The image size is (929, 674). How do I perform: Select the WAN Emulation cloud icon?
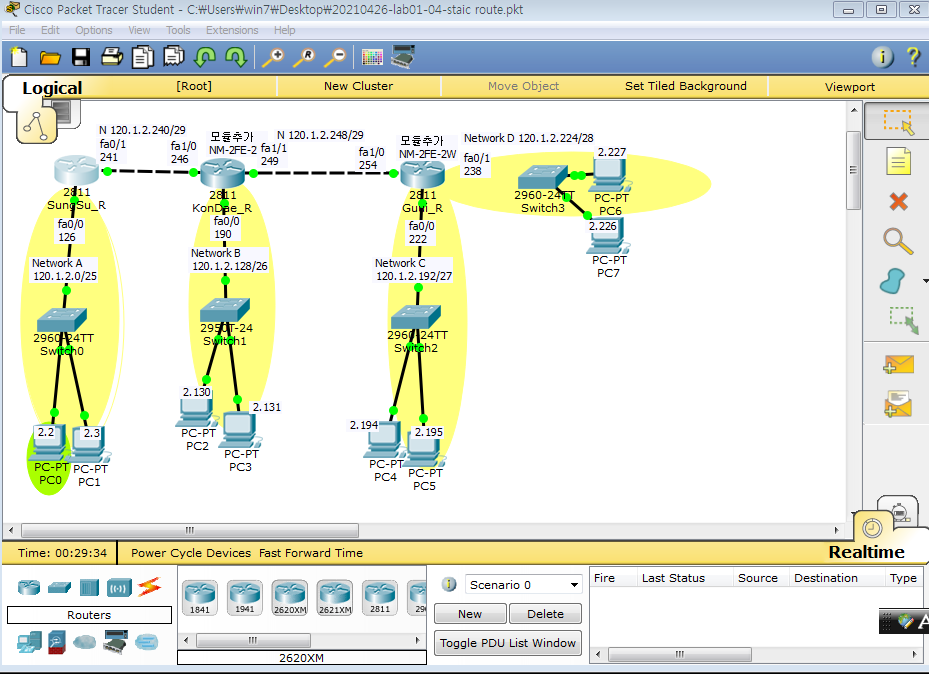pos(85,642)
